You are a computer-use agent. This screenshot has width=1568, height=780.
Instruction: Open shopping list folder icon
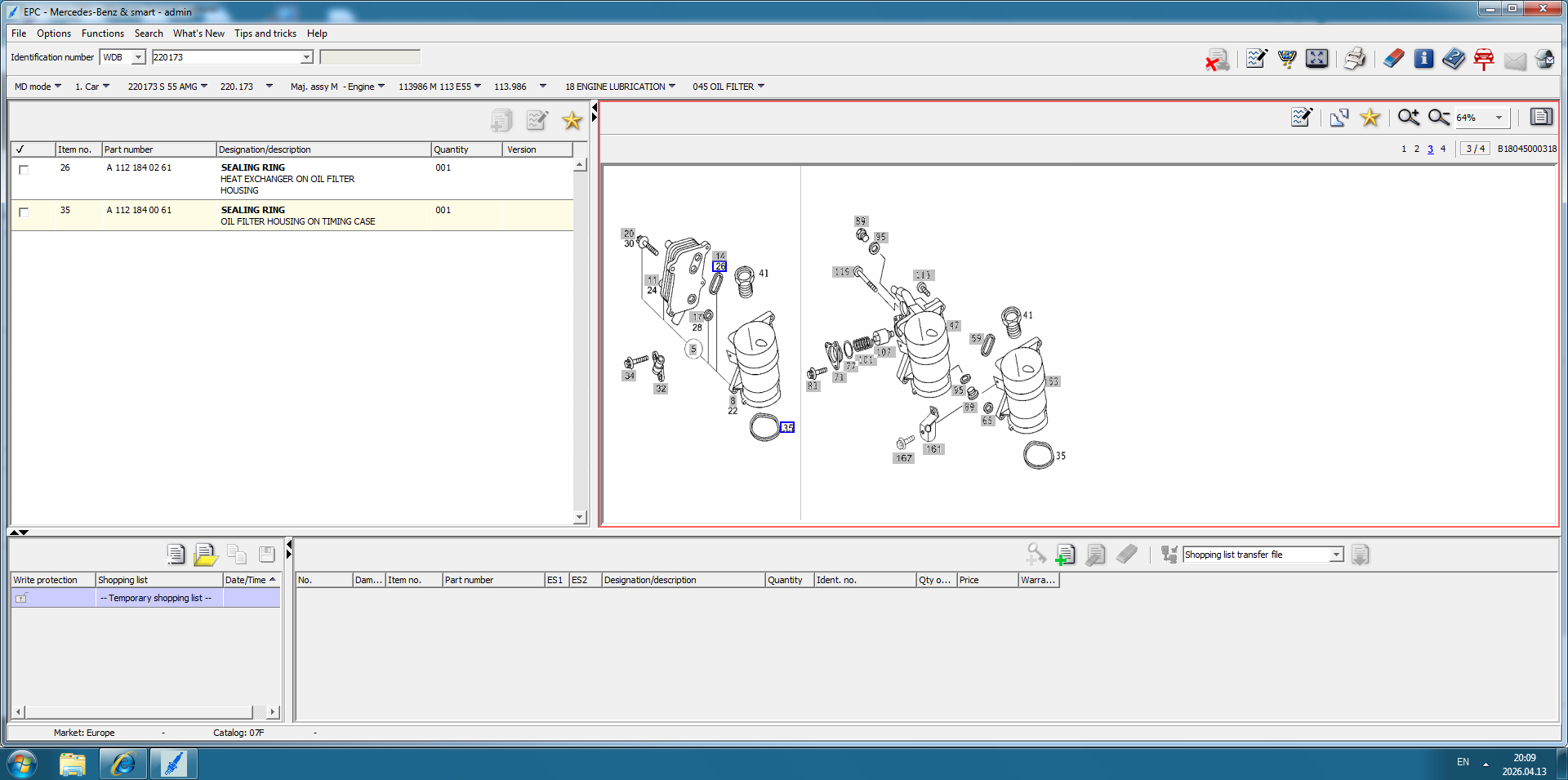(x=206, y=555)
